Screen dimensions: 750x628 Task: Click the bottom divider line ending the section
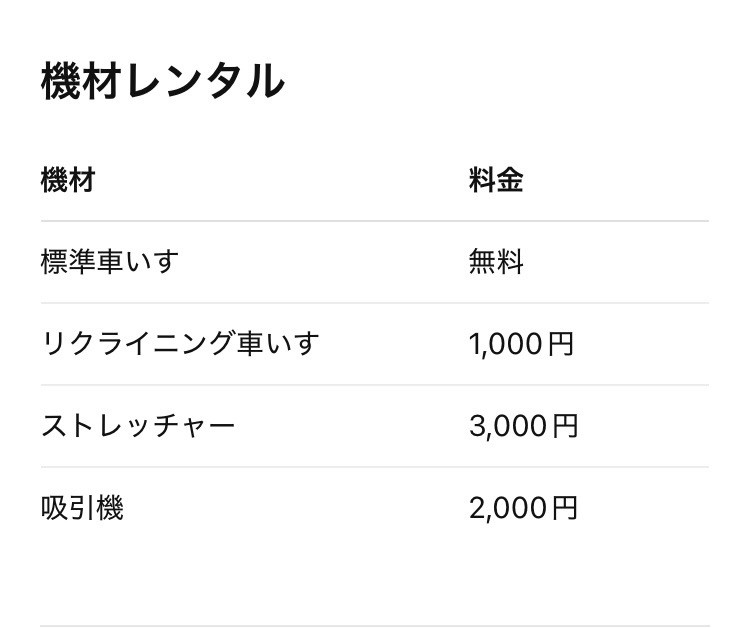pos(374,626)
